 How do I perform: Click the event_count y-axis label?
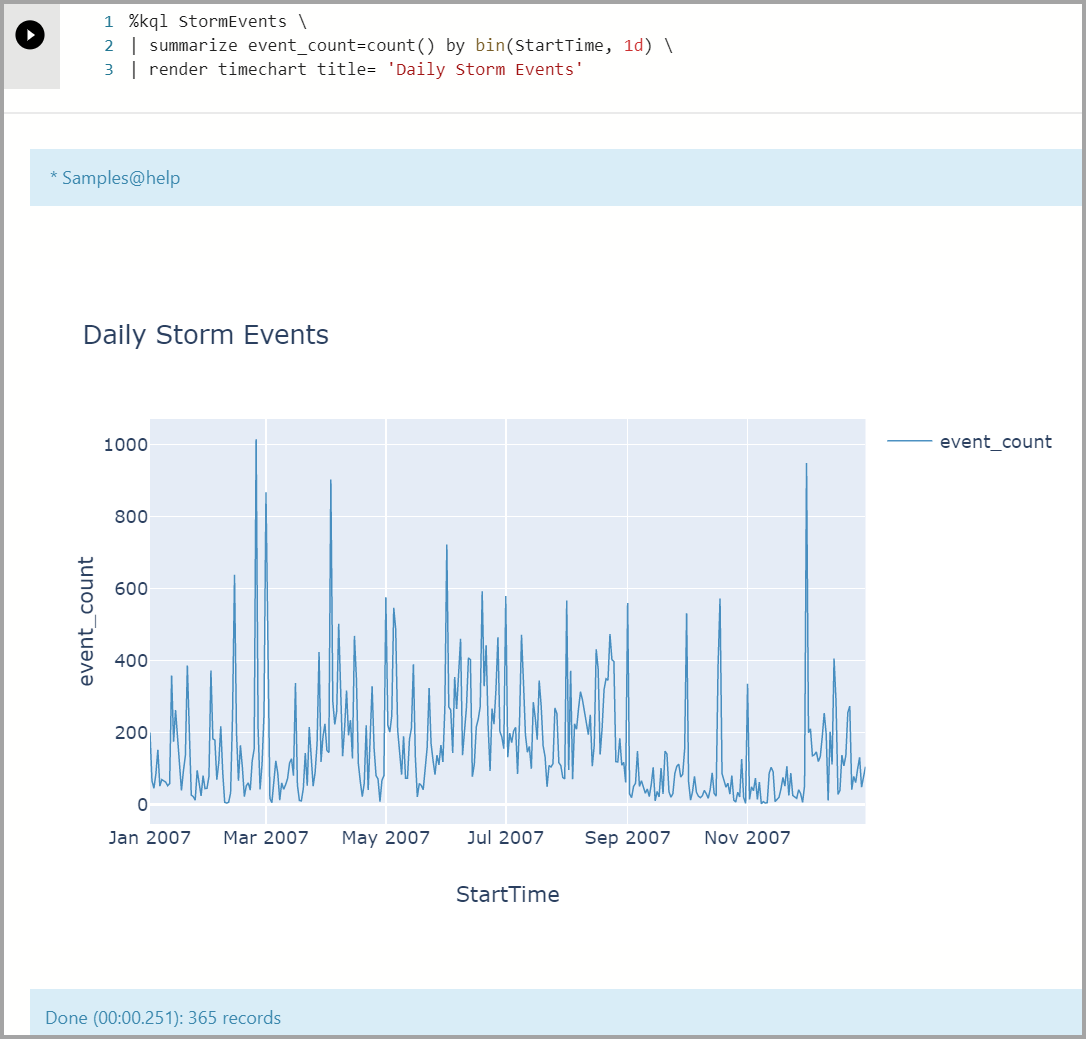(x=88, y=618)
